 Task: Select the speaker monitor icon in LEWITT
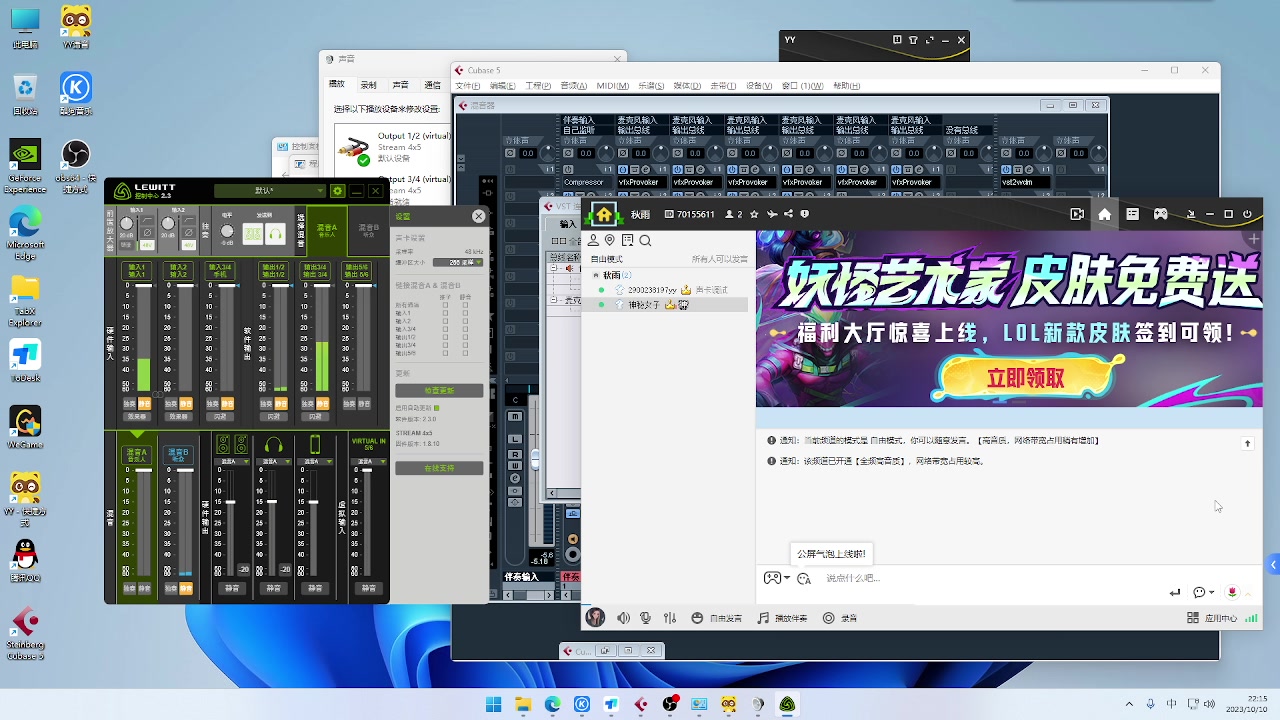click(253, 234)
